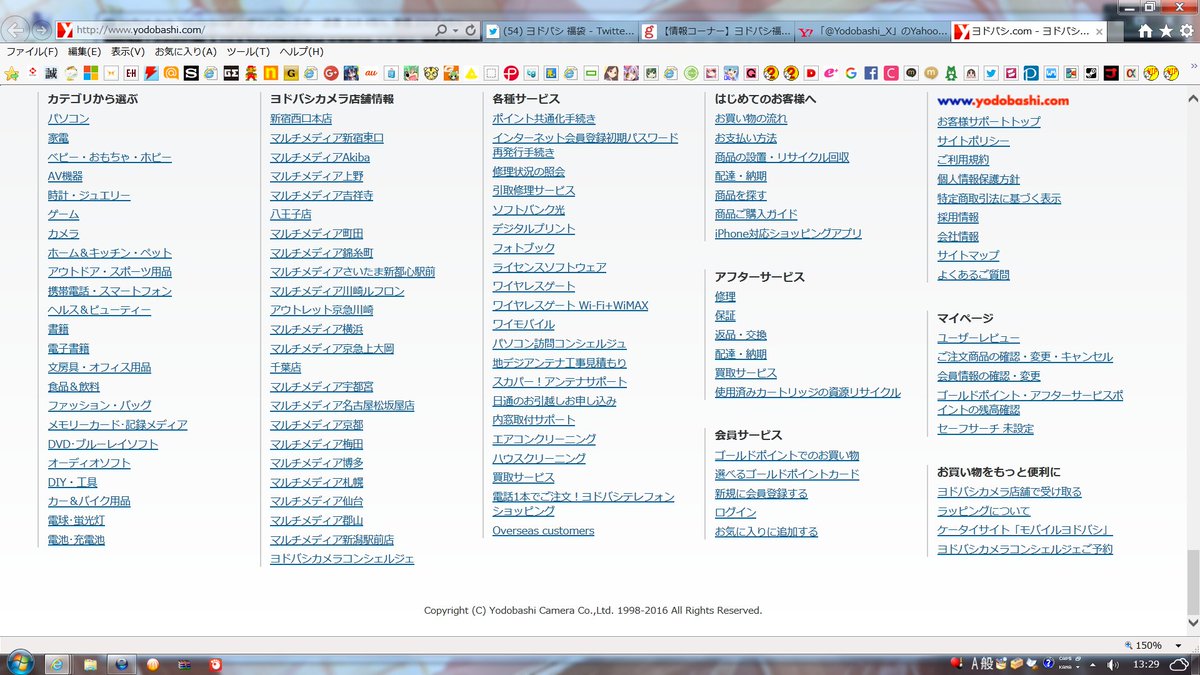
Task: Open the 表示(V) menu
Action: 127,51
